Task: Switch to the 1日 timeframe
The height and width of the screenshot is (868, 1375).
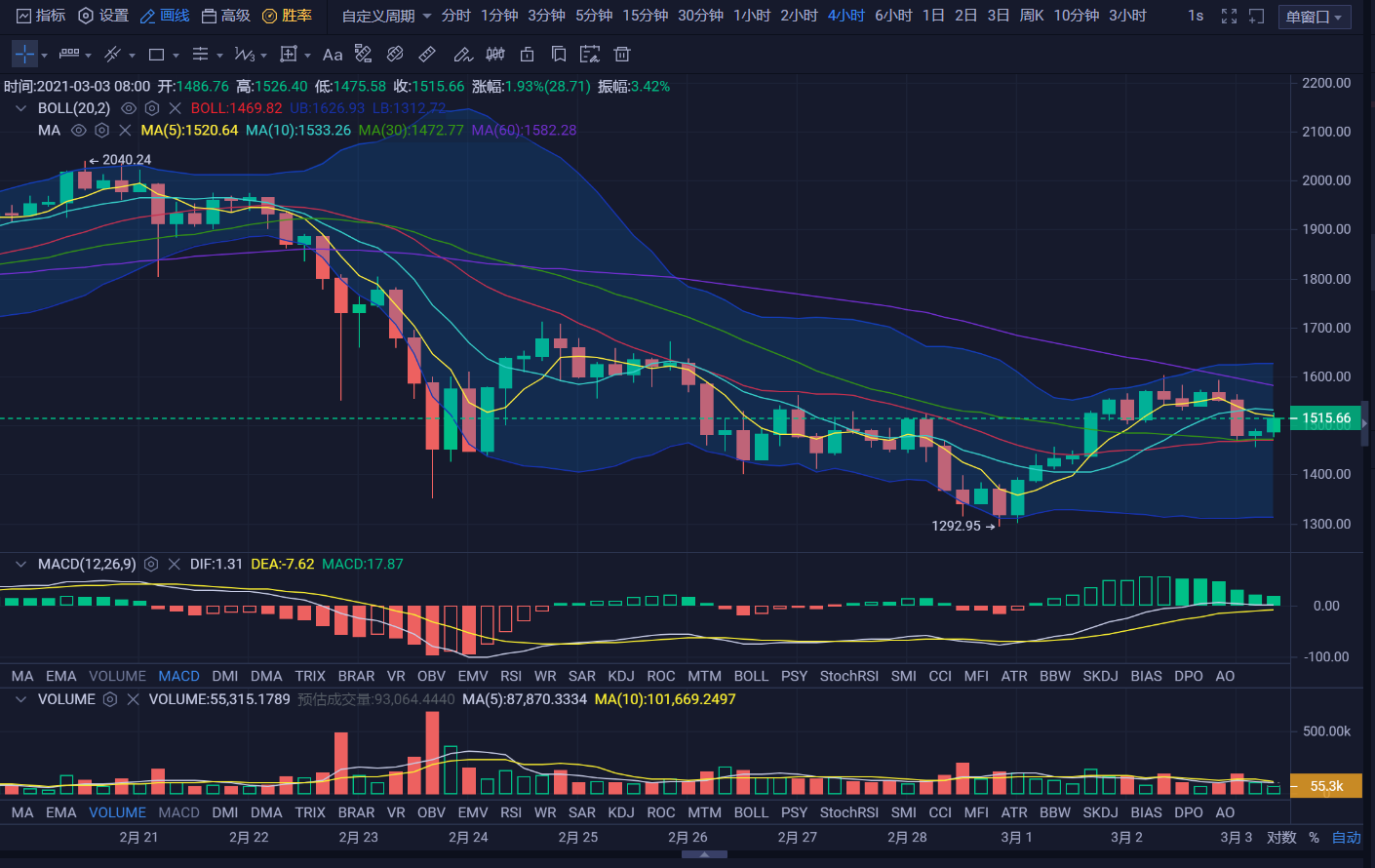Action: tap(933, 16)
